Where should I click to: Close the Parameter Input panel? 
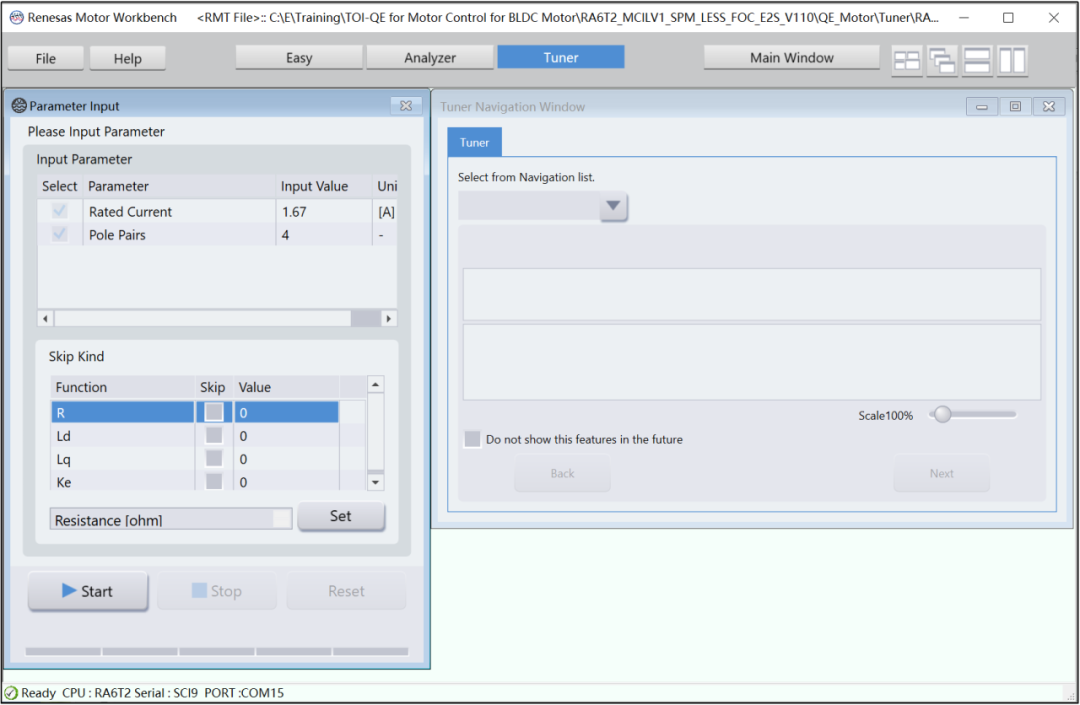406,105
